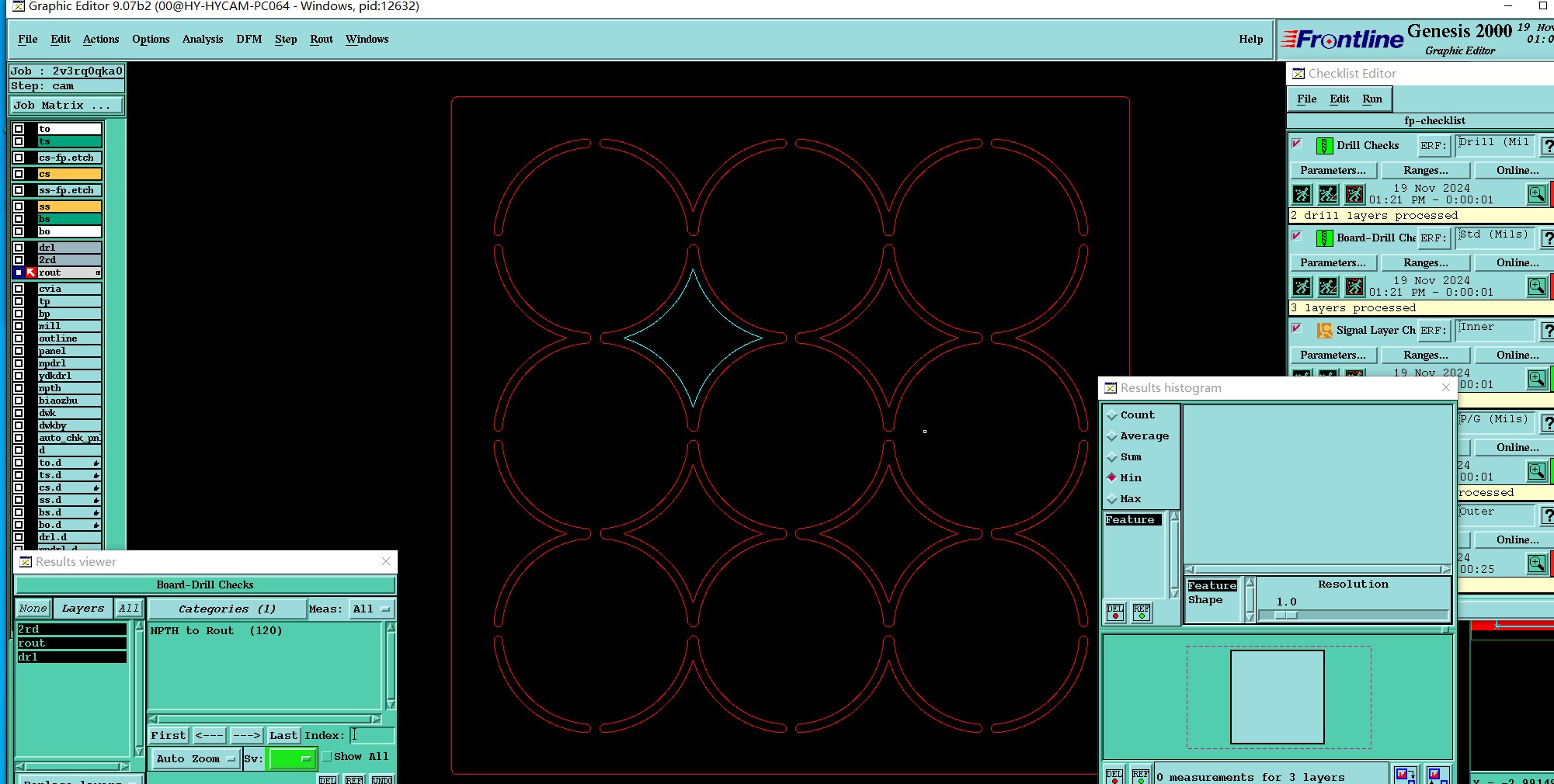Toggle the Drill Checks checkbox in the checklist
Image resolution: width=1554 pixels, height=784 pixels.
coord(1296,144)
